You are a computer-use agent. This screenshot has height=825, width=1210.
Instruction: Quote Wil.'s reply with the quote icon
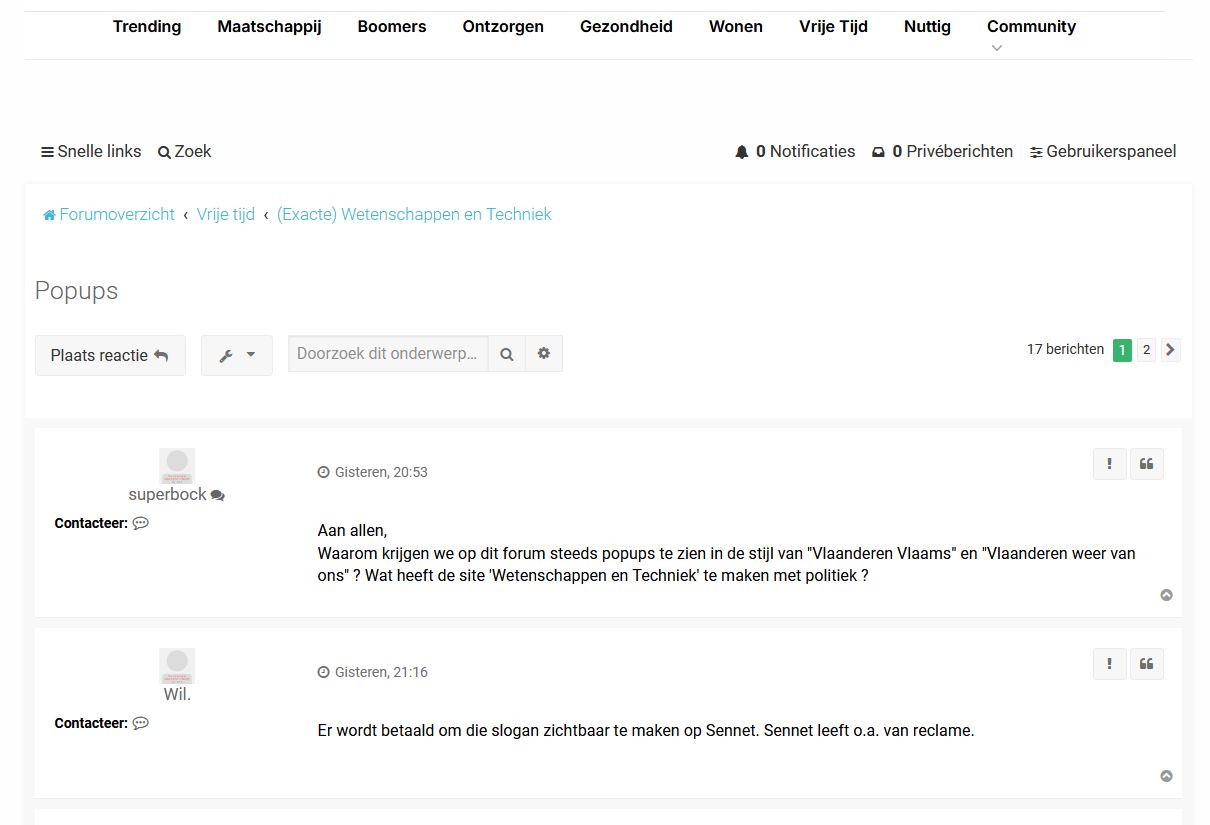pyautogui.click(x=1146, y=664)
